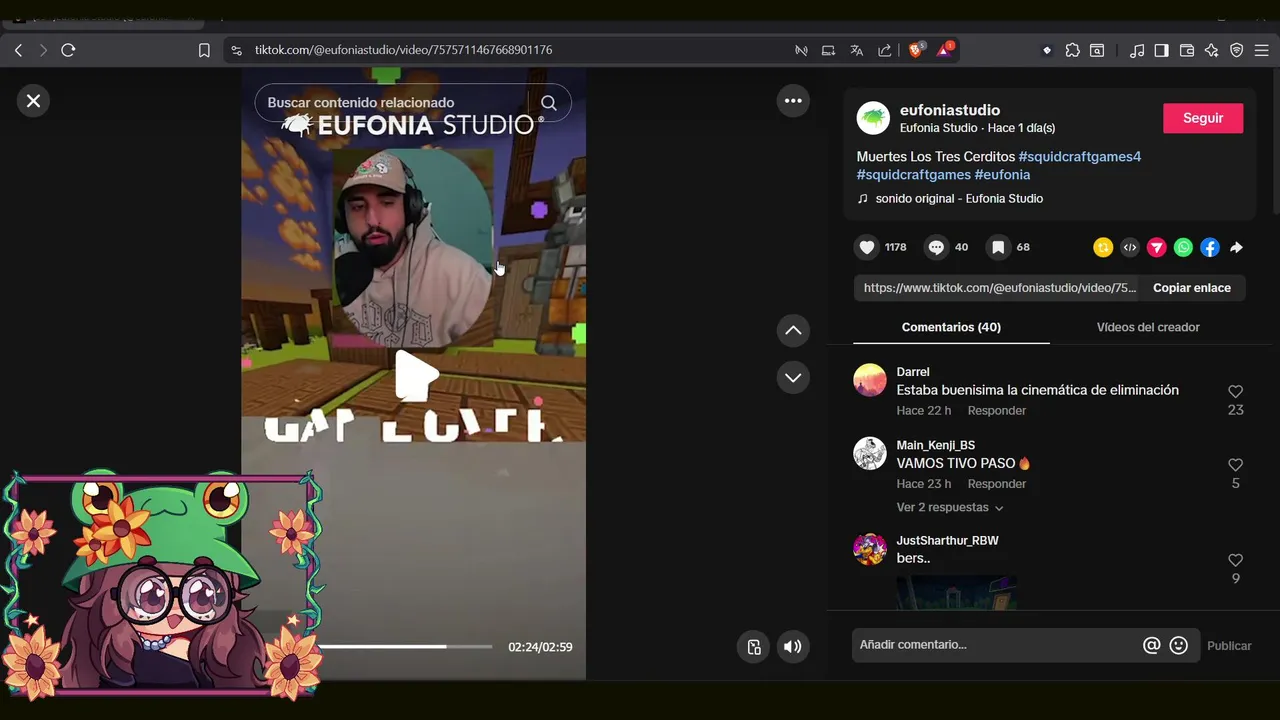Open comments via the speech bubble icon
Viewport: 1280px width, 720px height.
pyautogui.click(x=936, y=247)
